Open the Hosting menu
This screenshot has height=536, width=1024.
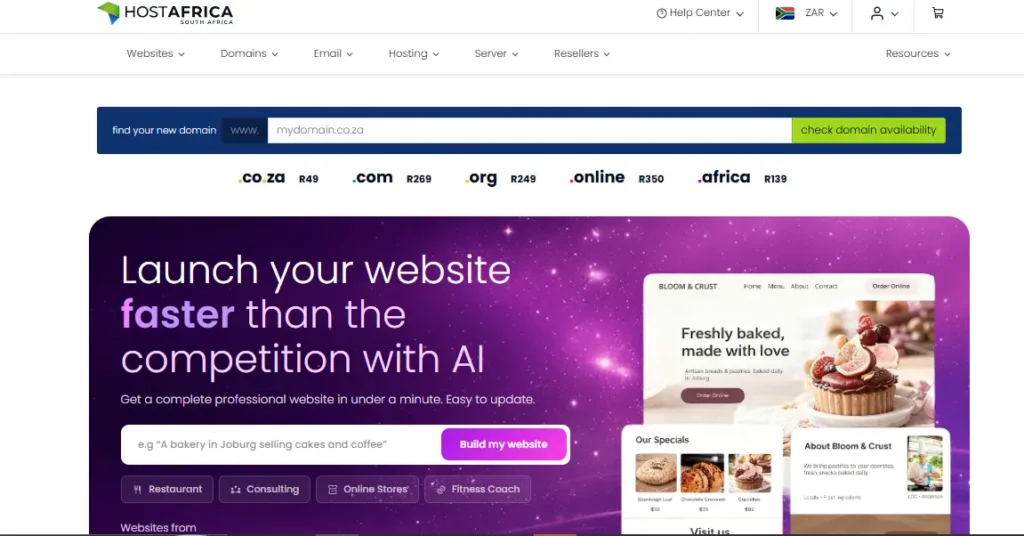pos(413,54)
